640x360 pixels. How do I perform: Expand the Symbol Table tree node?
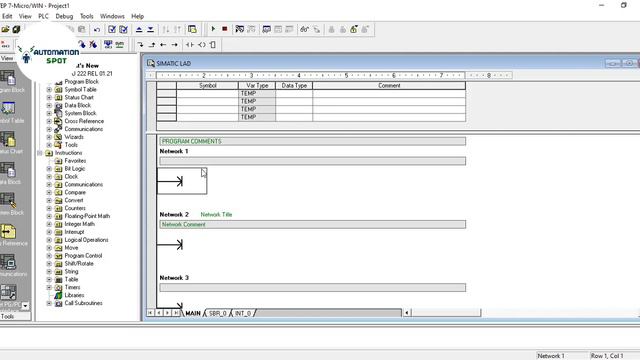pyautogui.click(x=49, y=89)
